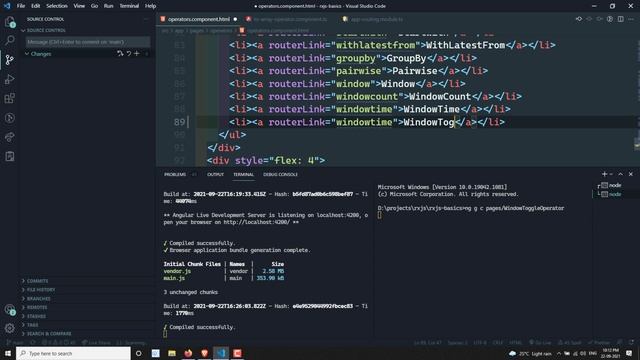Open the Go menu
The height and width of the screenshot is (360, 640).
tap(94, 6)
